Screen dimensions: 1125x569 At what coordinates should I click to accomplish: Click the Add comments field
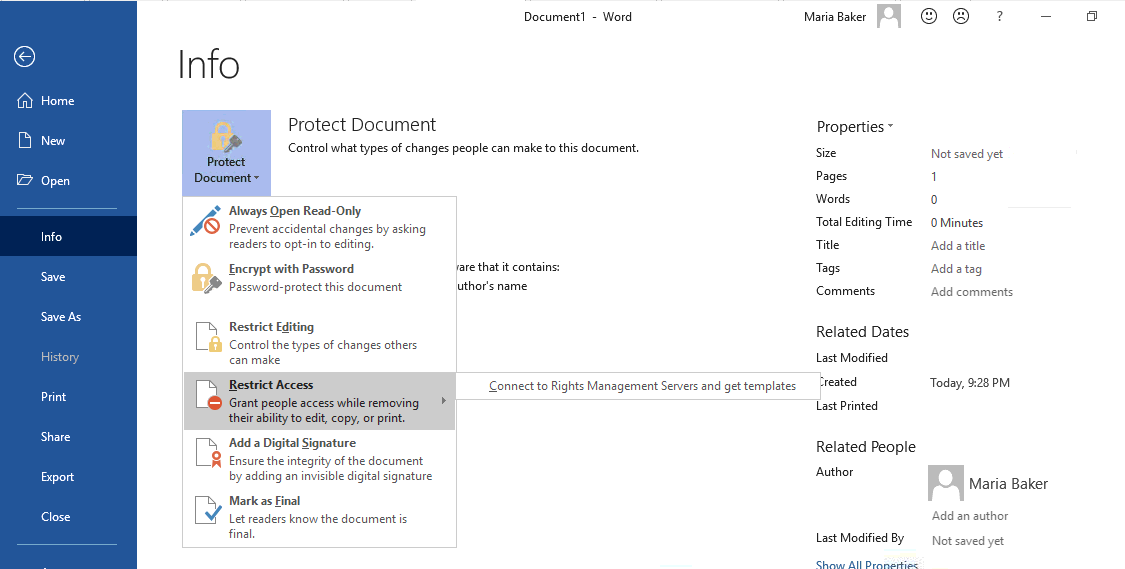pyautogui.click(x=971, y=291)
